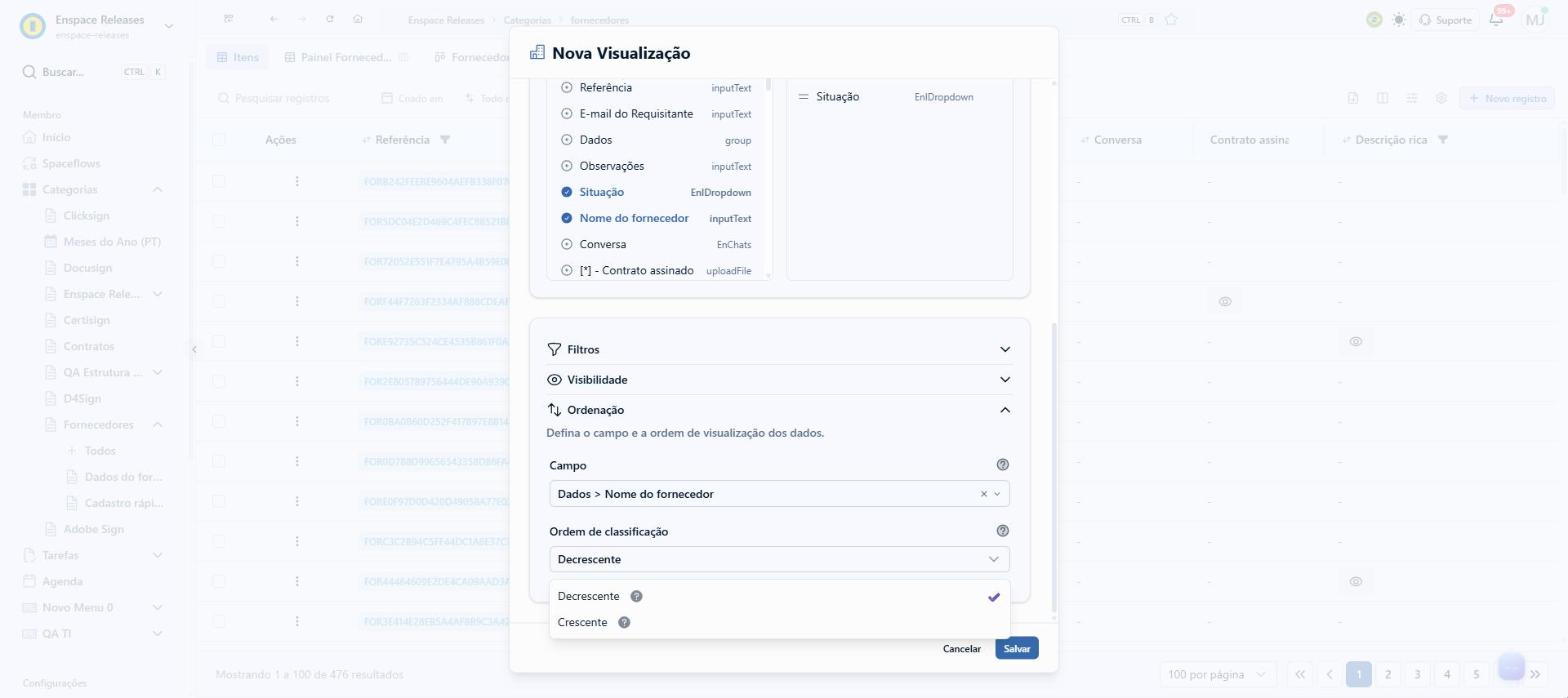This screenshot has height=698, width=1568.
Task: Open the Ordem de classificação dropdown
Action: [x=779, y=559]
